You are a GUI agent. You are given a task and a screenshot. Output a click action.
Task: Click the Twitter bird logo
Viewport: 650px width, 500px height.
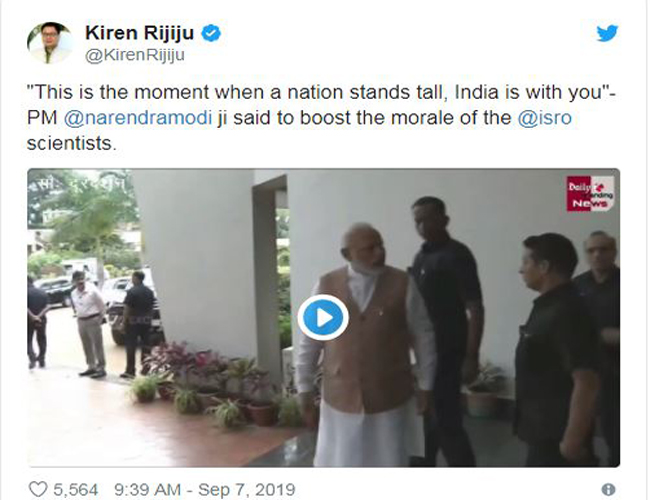click(607, 33)
